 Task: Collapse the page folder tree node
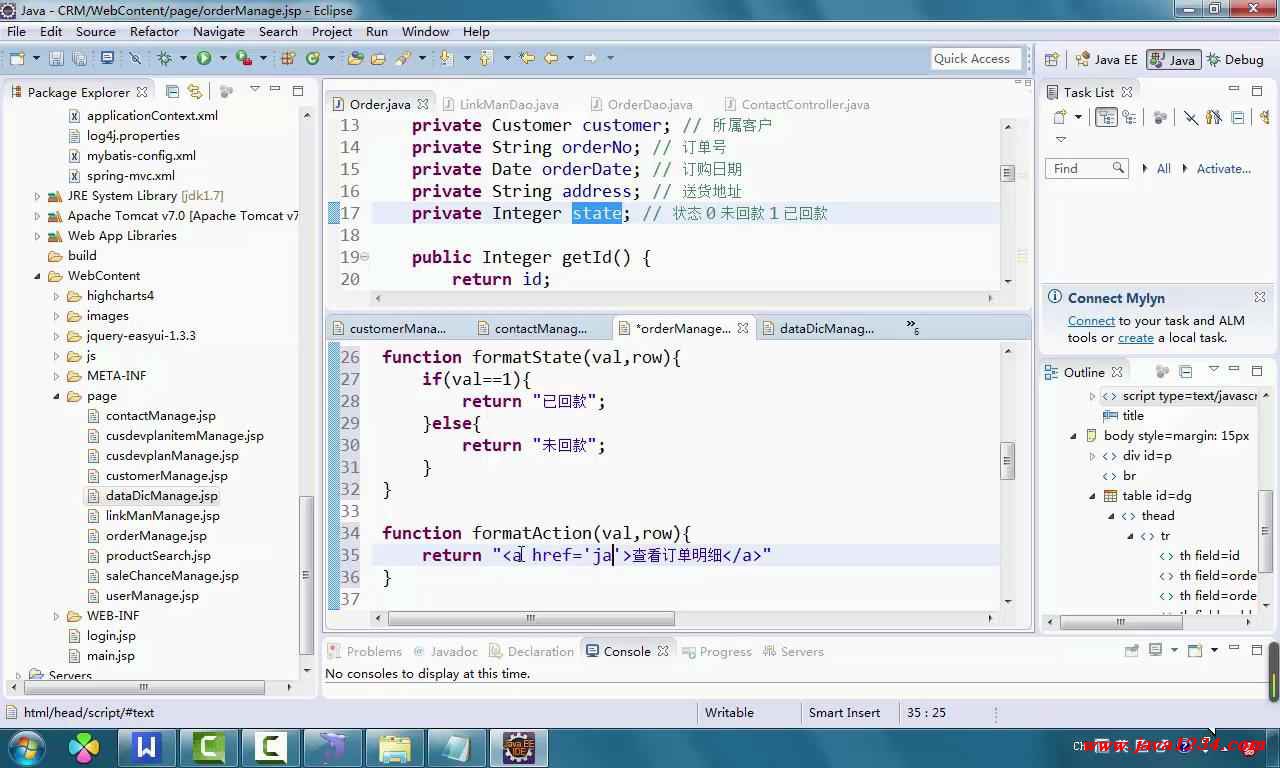(57, 396)
